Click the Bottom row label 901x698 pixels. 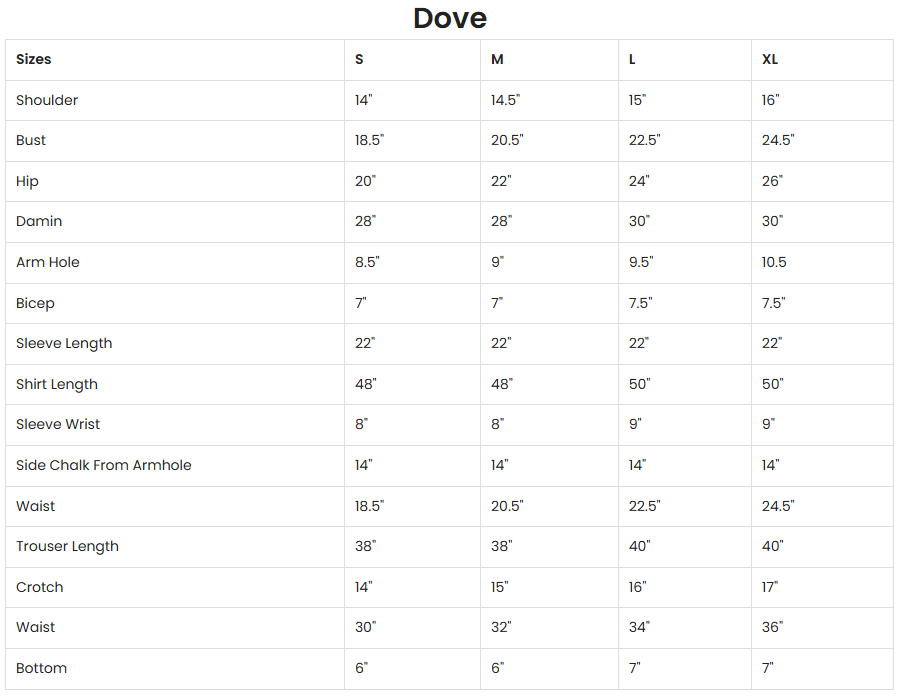tap(42, 668)
